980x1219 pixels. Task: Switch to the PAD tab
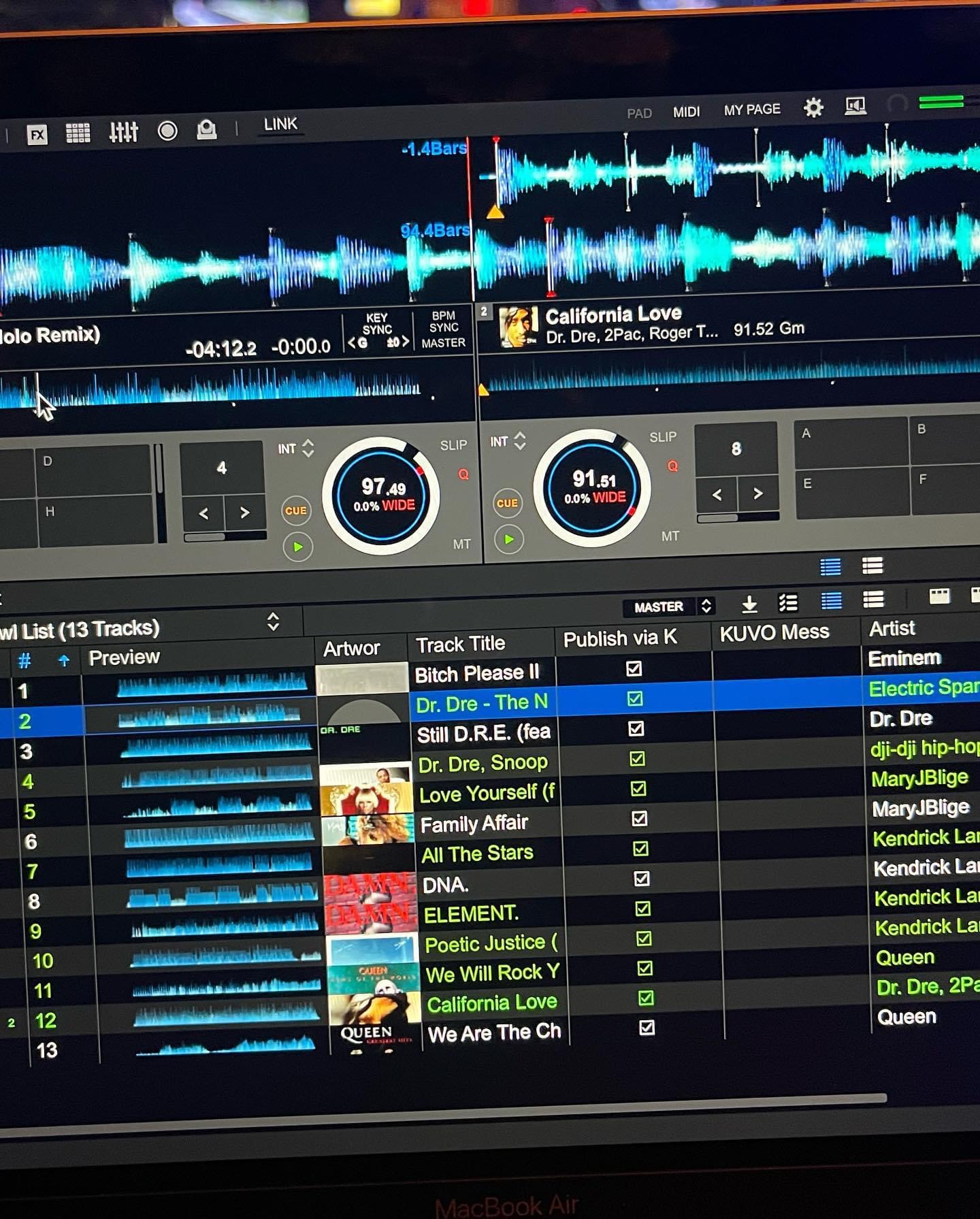coord(639,113)
